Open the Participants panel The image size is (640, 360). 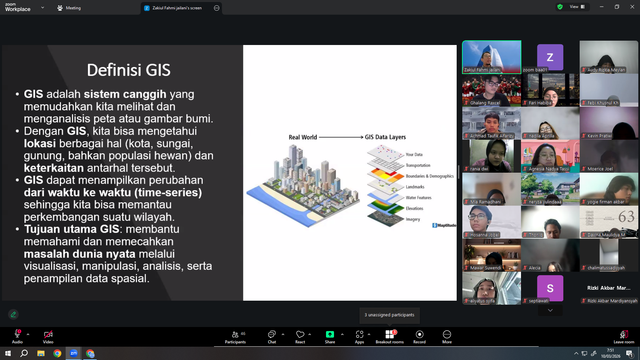coord(236,337)
